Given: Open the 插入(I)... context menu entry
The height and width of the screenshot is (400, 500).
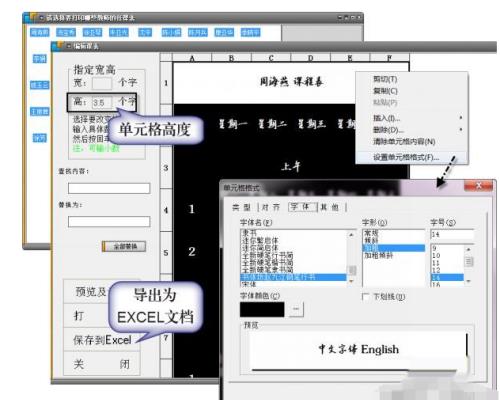Looking at the screenshot, I should 387,118.
